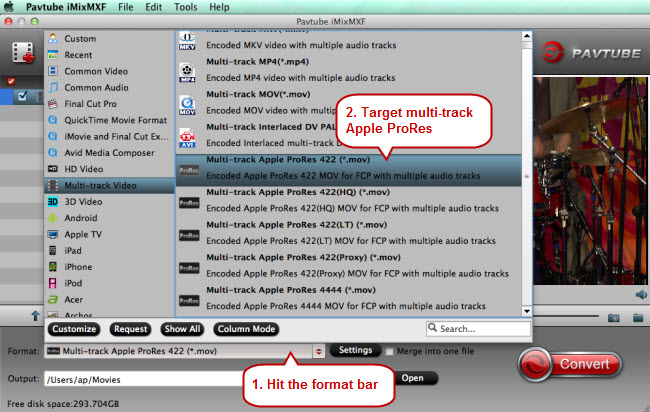Screen dimensions: 650x412
Task: Click the Show All button
Action: tap(182, 329)
